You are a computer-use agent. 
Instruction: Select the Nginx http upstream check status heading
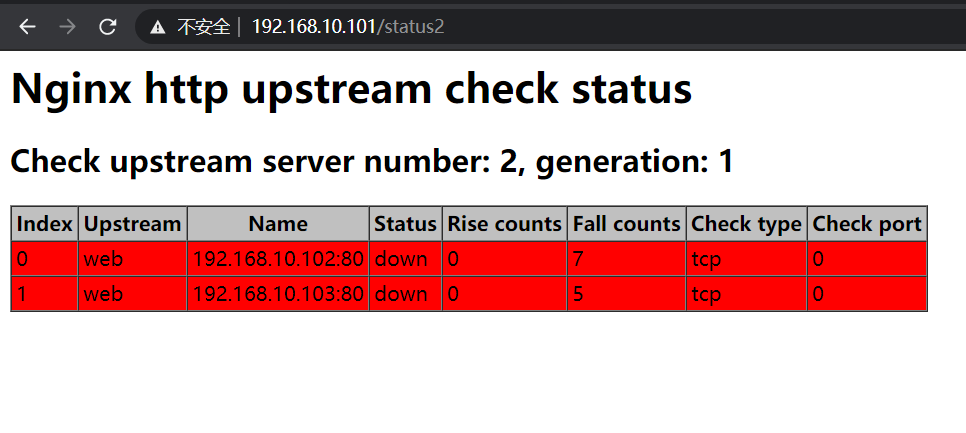pos(352,89)
